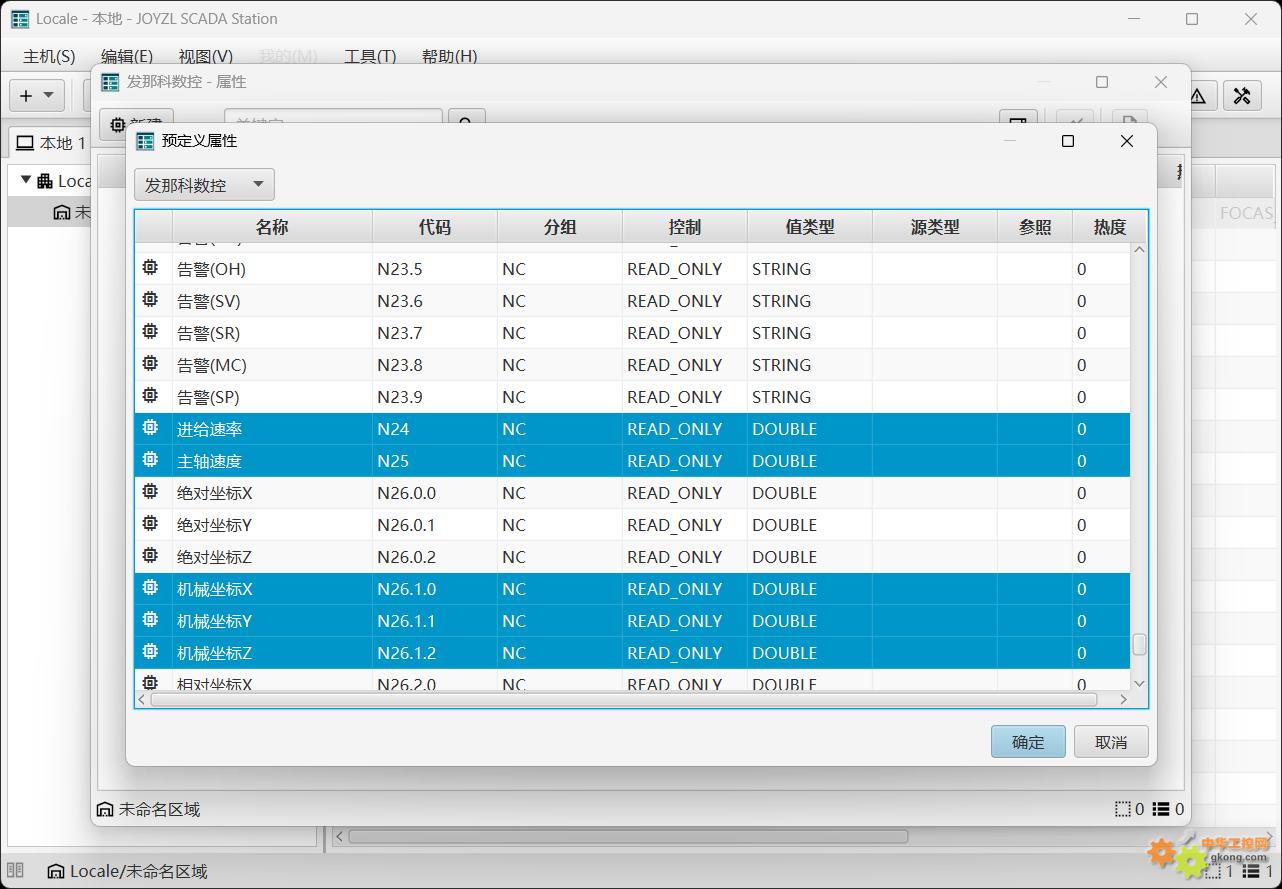Open the plus add dropdown button
Image resolution: width=1282 pixels, height=889 pixels.
37,96
